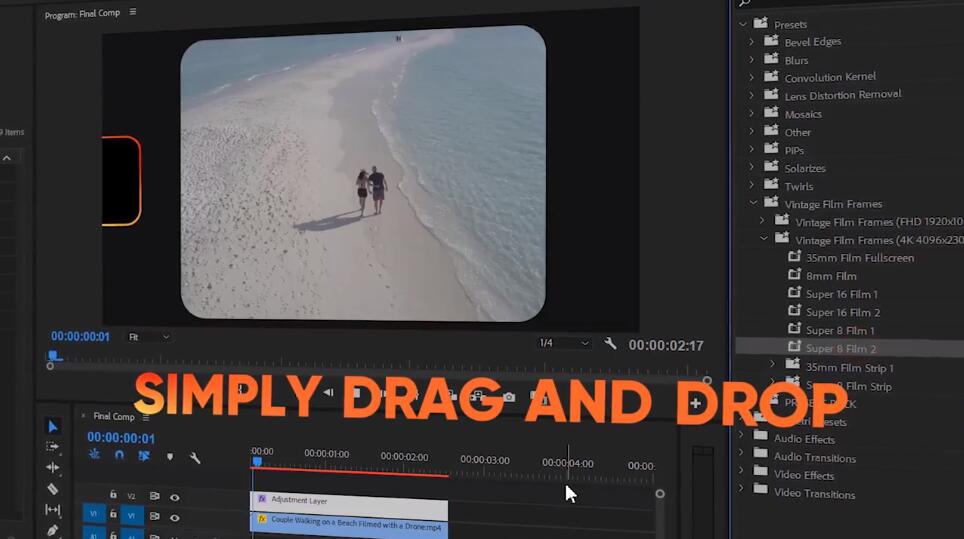964x539 pixels.
Task: Select the Audio Transitions folder
Action: 815,458
